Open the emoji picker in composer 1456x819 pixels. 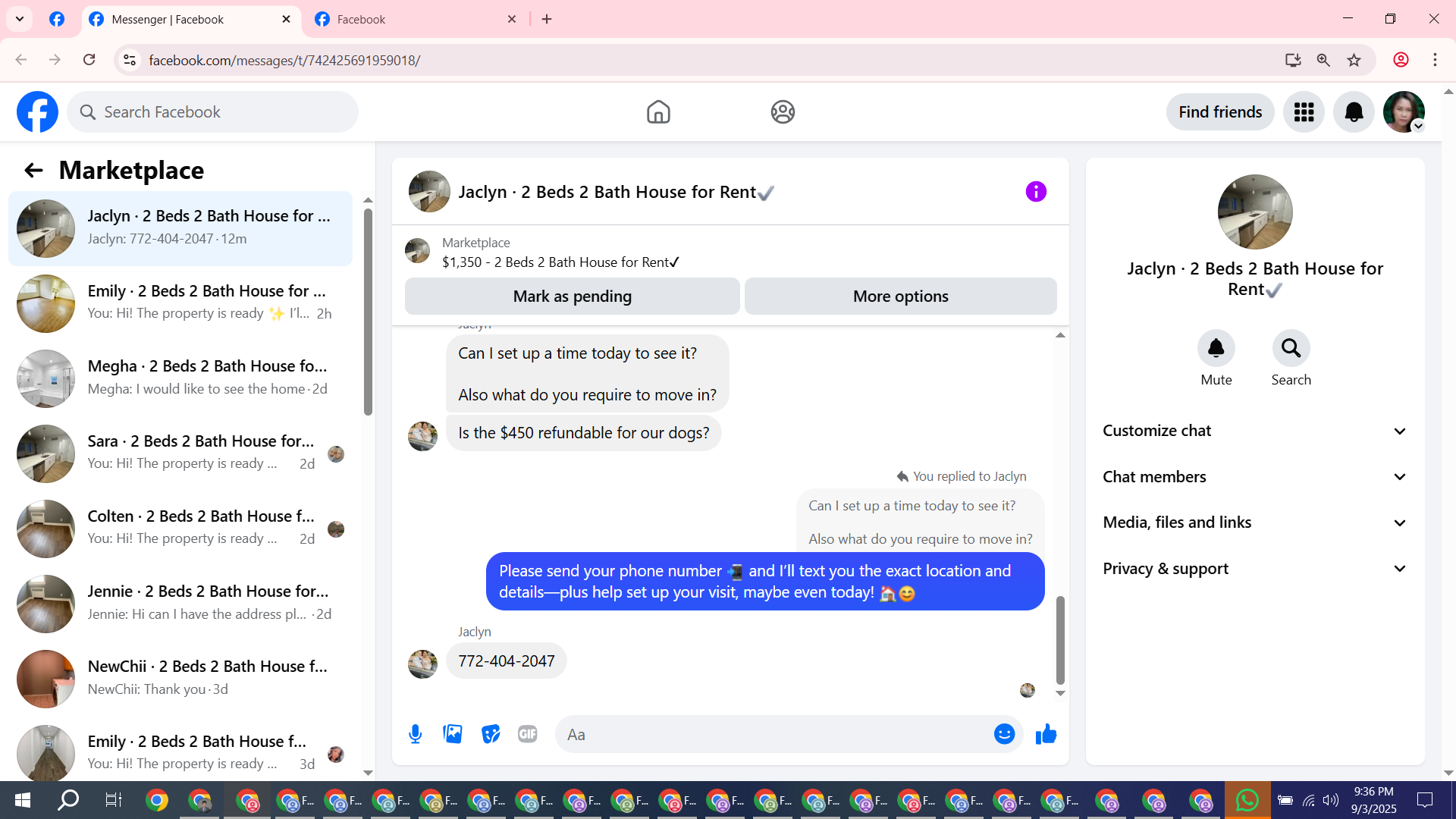point(1004,734)
